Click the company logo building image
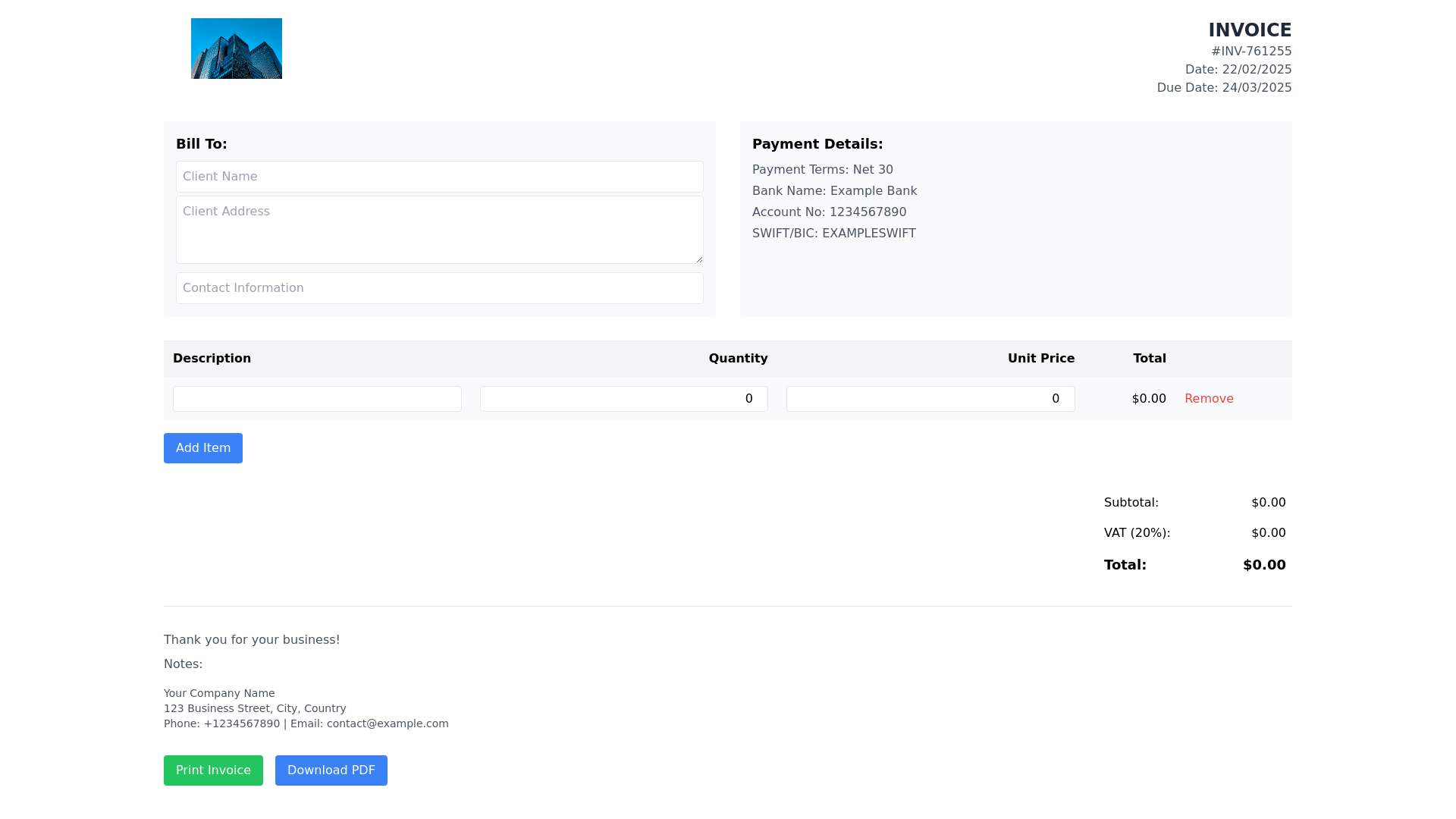Image resolution: width=1456 pixels, height=819 pixels. tap(236, 49)
